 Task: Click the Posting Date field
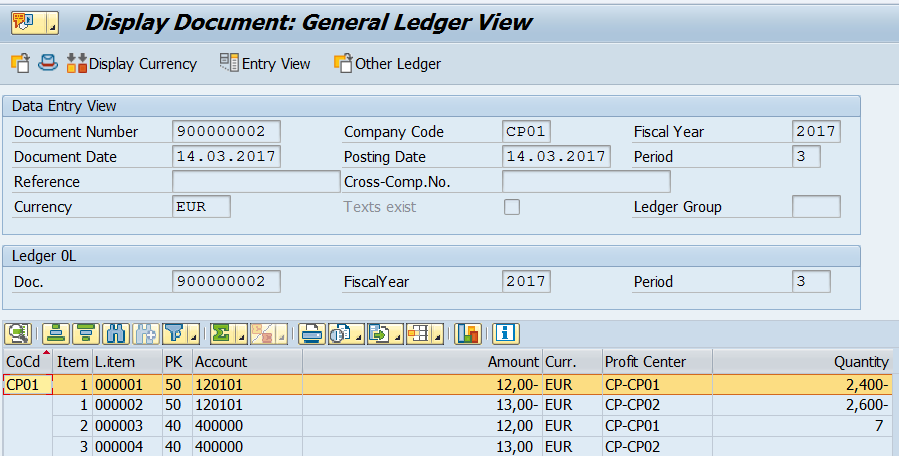pos(556,156)
